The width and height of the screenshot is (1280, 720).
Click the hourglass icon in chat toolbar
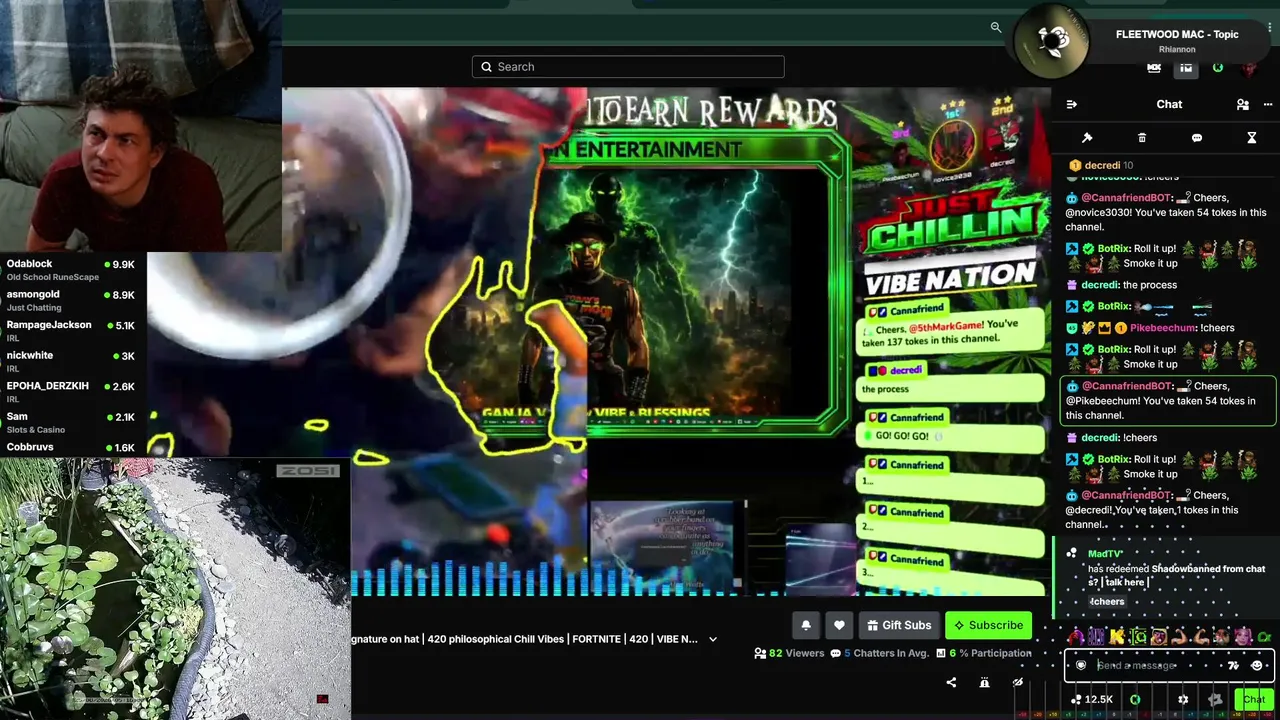coord(1251,138)
